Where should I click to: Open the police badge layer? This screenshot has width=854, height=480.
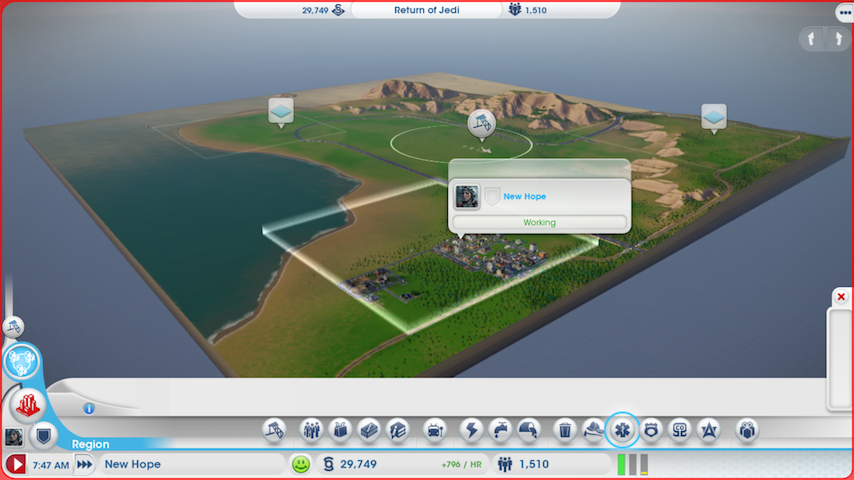[651, 430]
